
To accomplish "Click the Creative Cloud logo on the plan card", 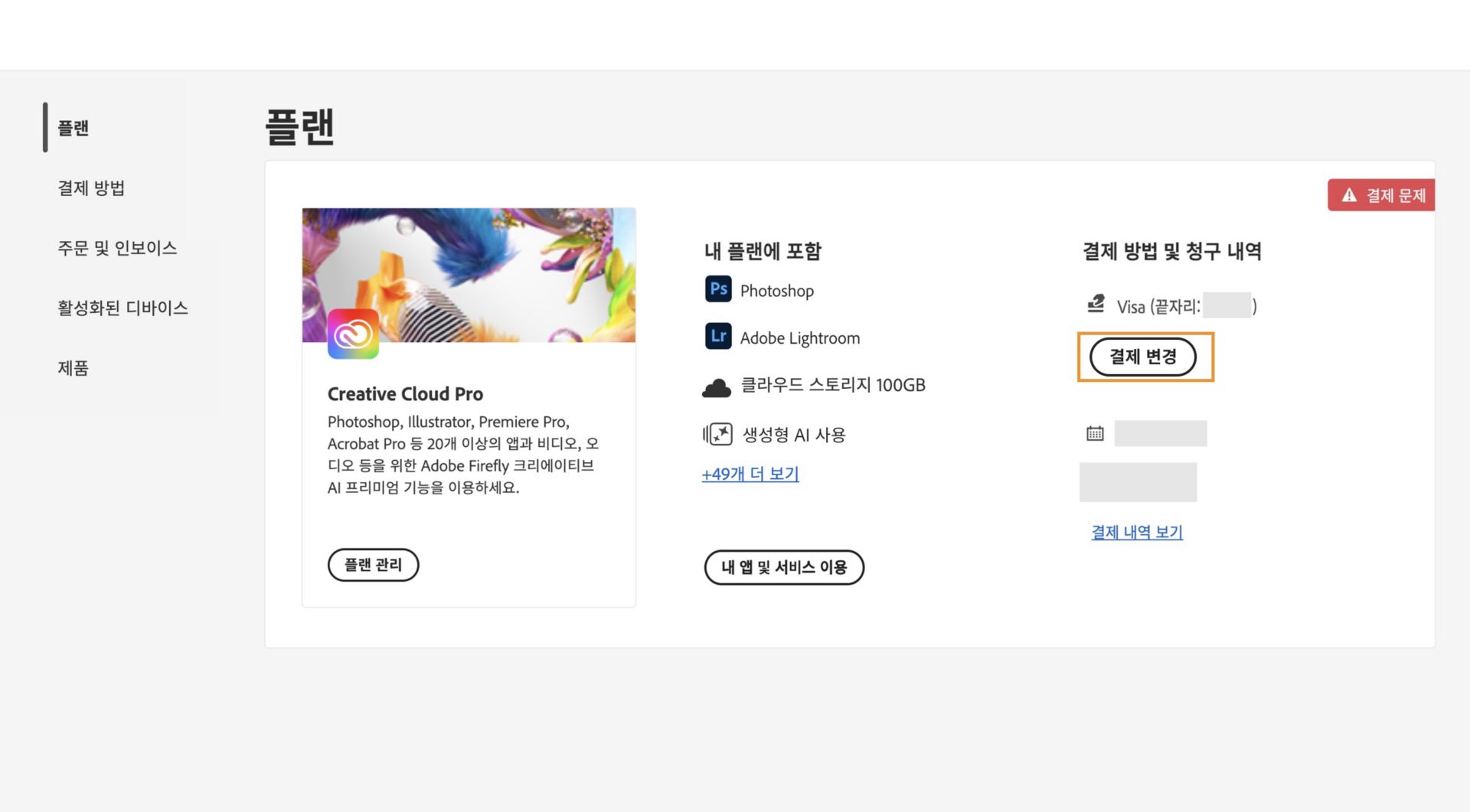I will coord(353,334).
